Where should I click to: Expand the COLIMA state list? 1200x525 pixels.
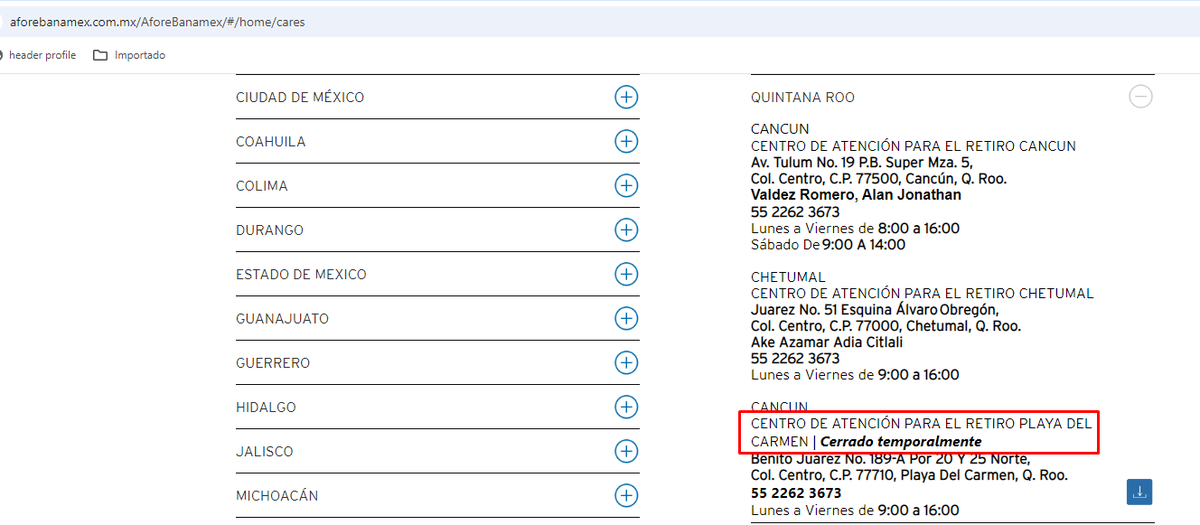point(626,185)
